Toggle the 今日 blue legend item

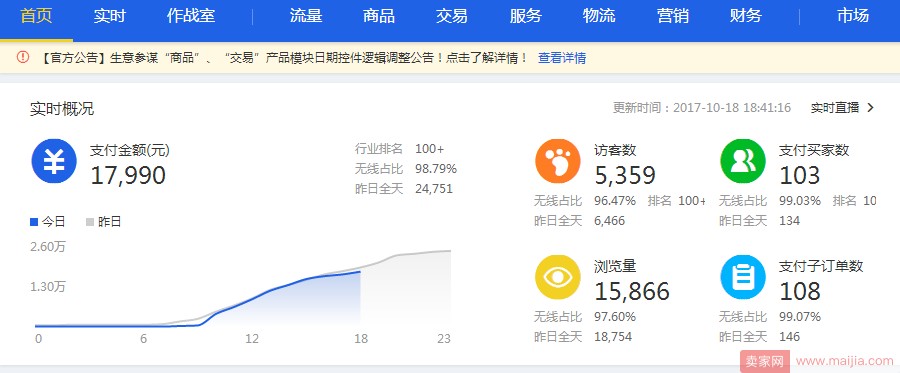48,222
